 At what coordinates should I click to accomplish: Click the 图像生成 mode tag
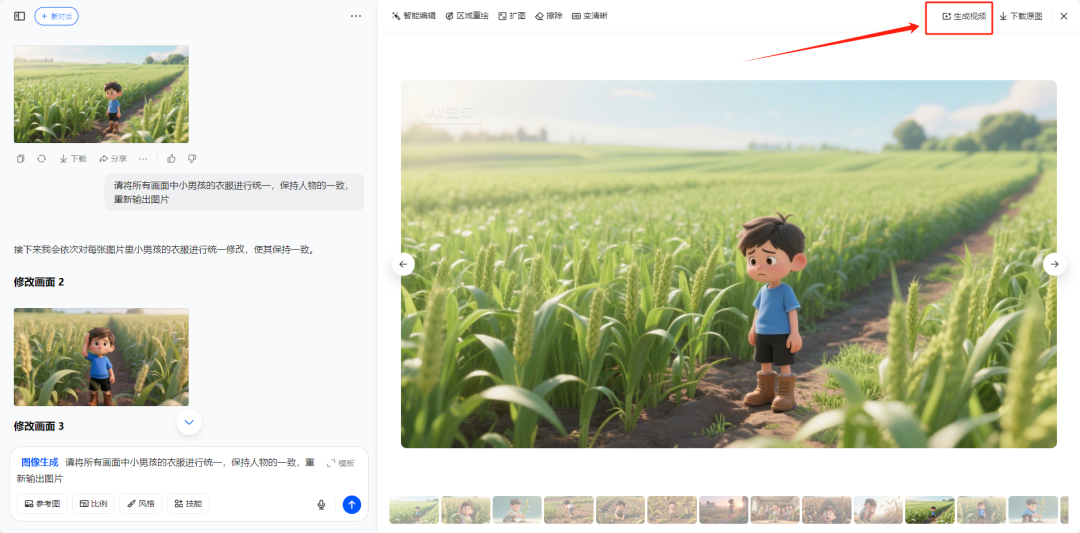pos(40,462)
